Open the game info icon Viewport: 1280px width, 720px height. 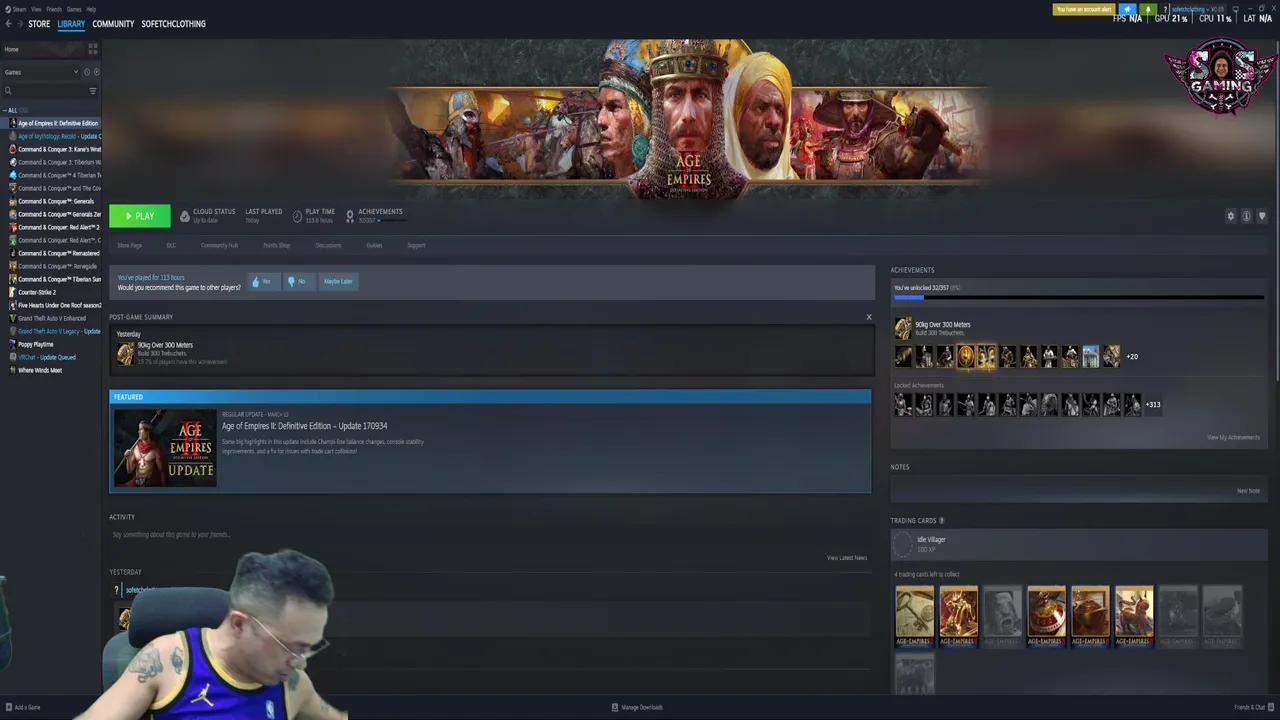click(1246, 216)
